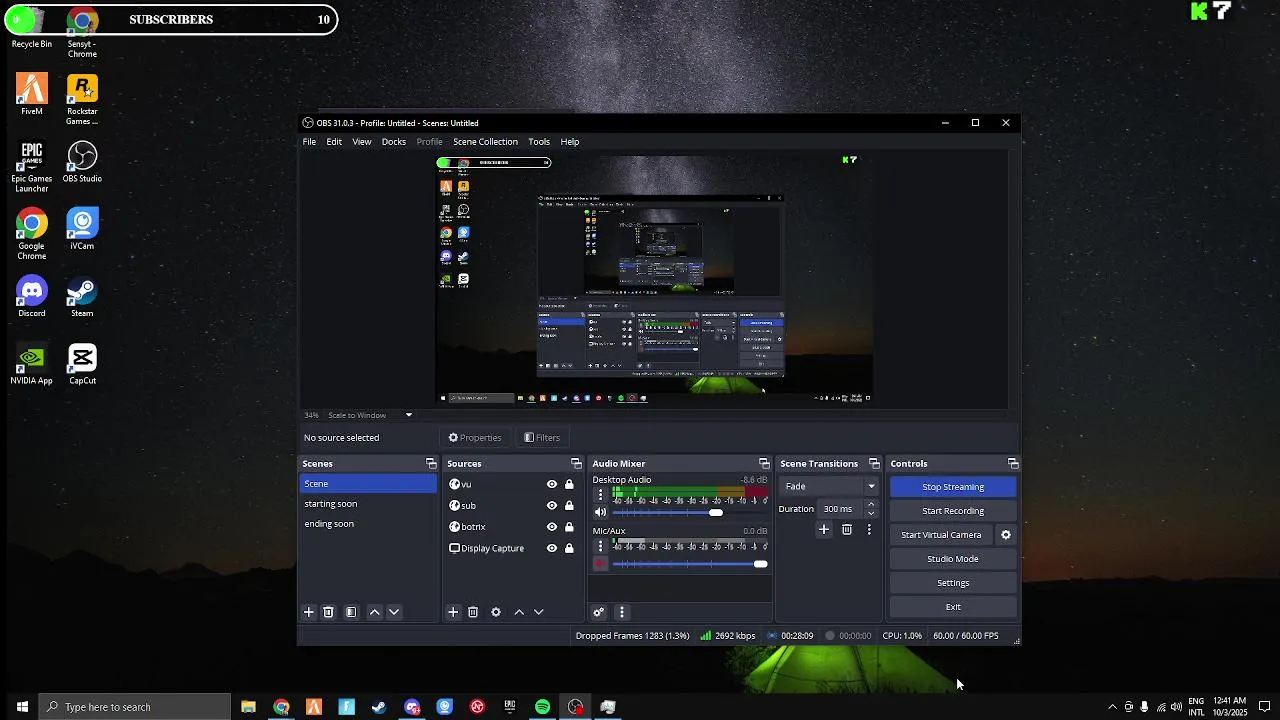Open FiveM desktop icon
This screenshot has height=720, width=1280.
tap(32, 95)
